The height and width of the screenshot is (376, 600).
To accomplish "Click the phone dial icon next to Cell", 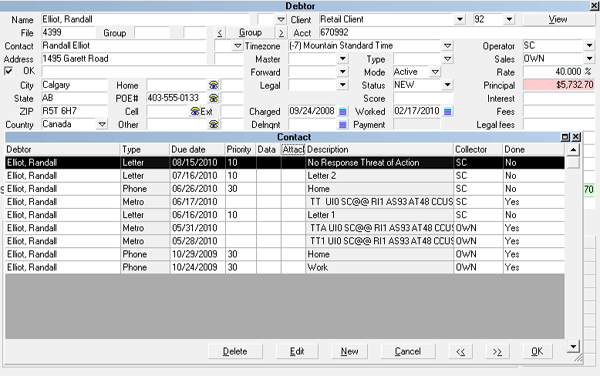I will pyautogui.click(x=195, y=111).
